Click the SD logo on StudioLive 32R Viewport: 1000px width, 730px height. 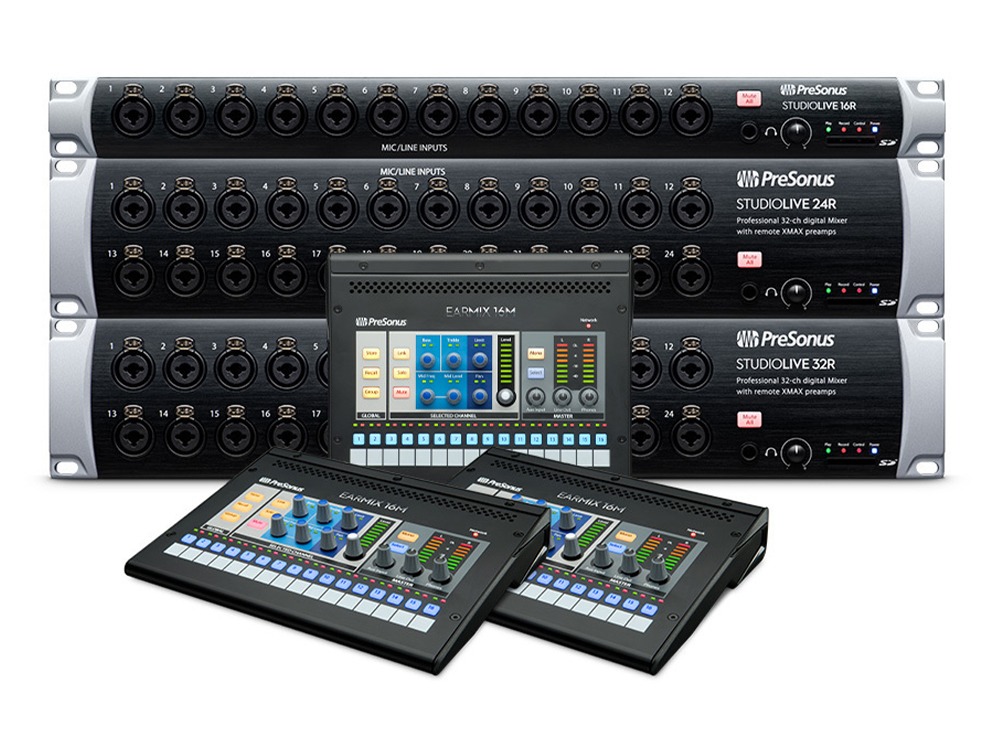pyautogui.click(x=888, y=463)
